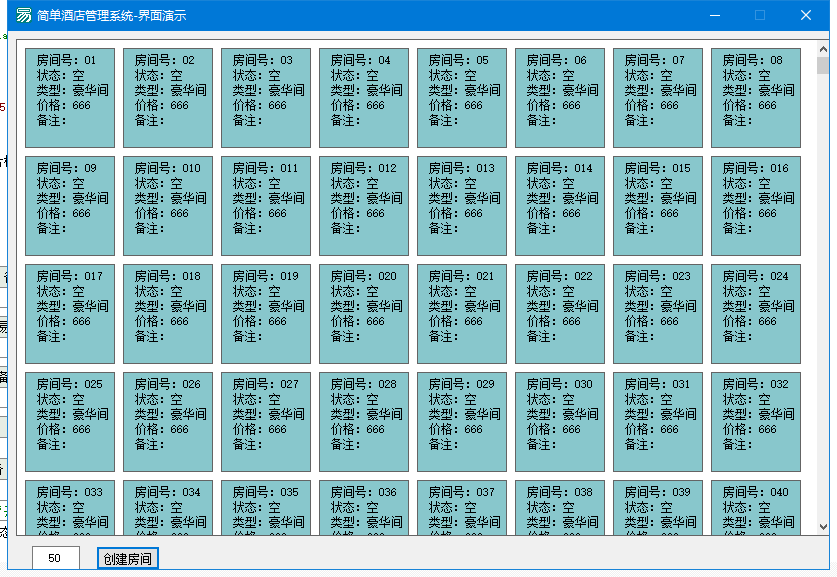Pick room card 026
Image resolution: width=837 pixels, height=577 pixels.
point(168,422)
